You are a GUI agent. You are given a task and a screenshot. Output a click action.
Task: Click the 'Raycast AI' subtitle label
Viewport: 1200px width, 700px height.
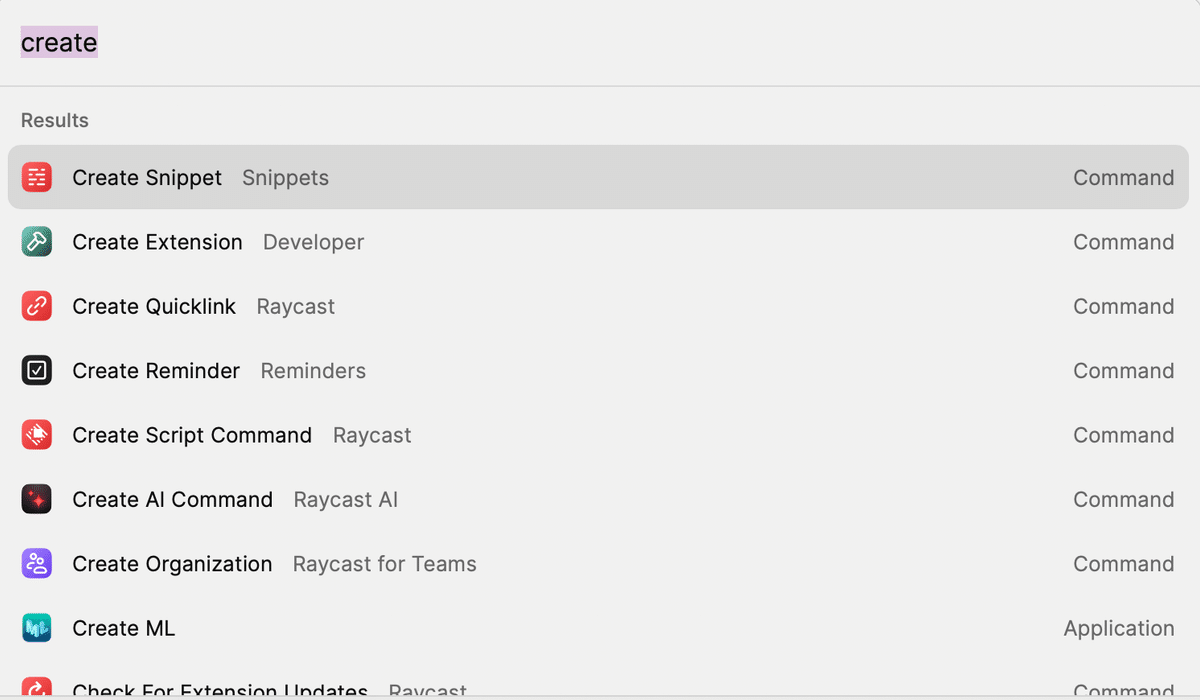coord(346,500)
